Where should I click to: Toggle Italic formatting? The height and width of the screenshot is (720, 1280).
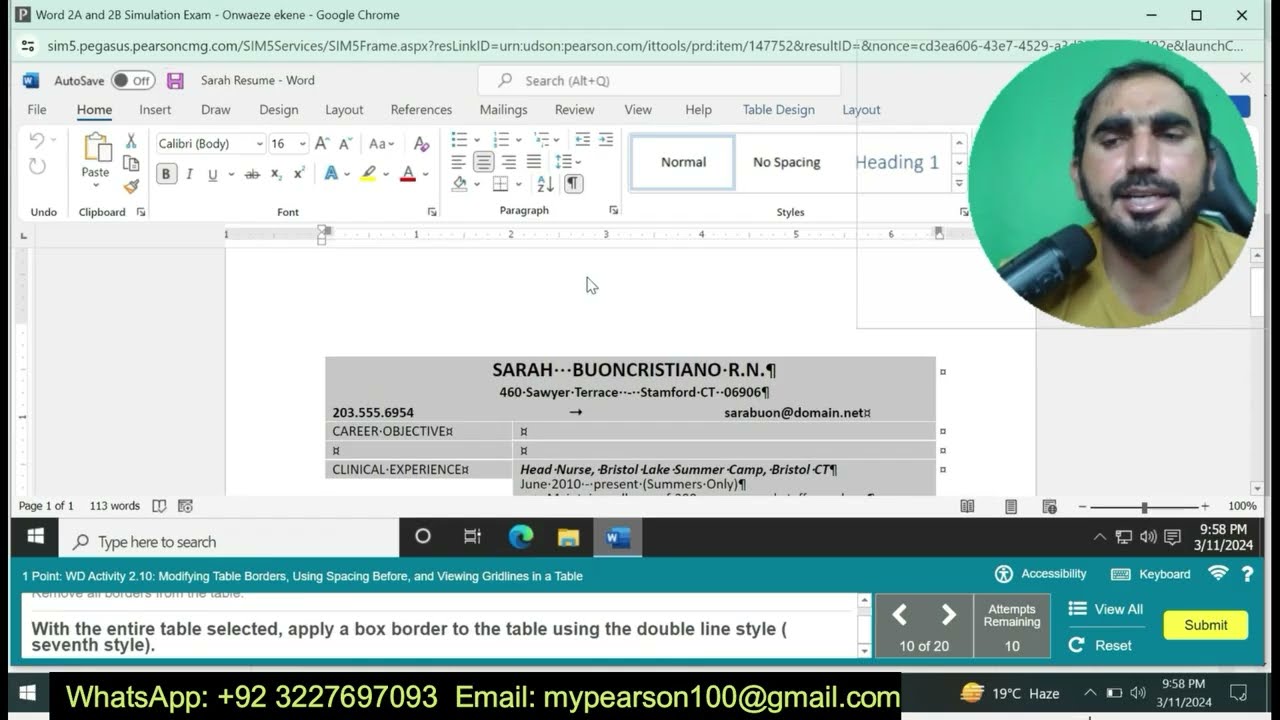point(189,174)
